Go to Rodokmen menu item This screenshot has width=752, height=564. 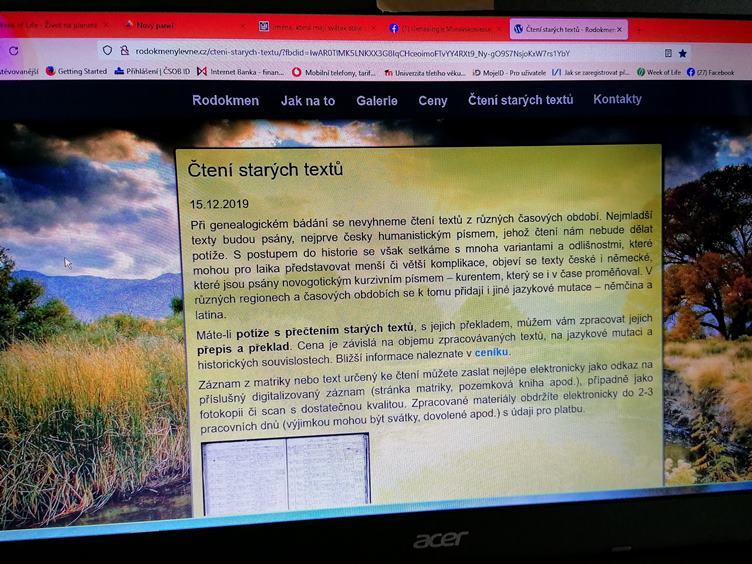pos(225,100)
